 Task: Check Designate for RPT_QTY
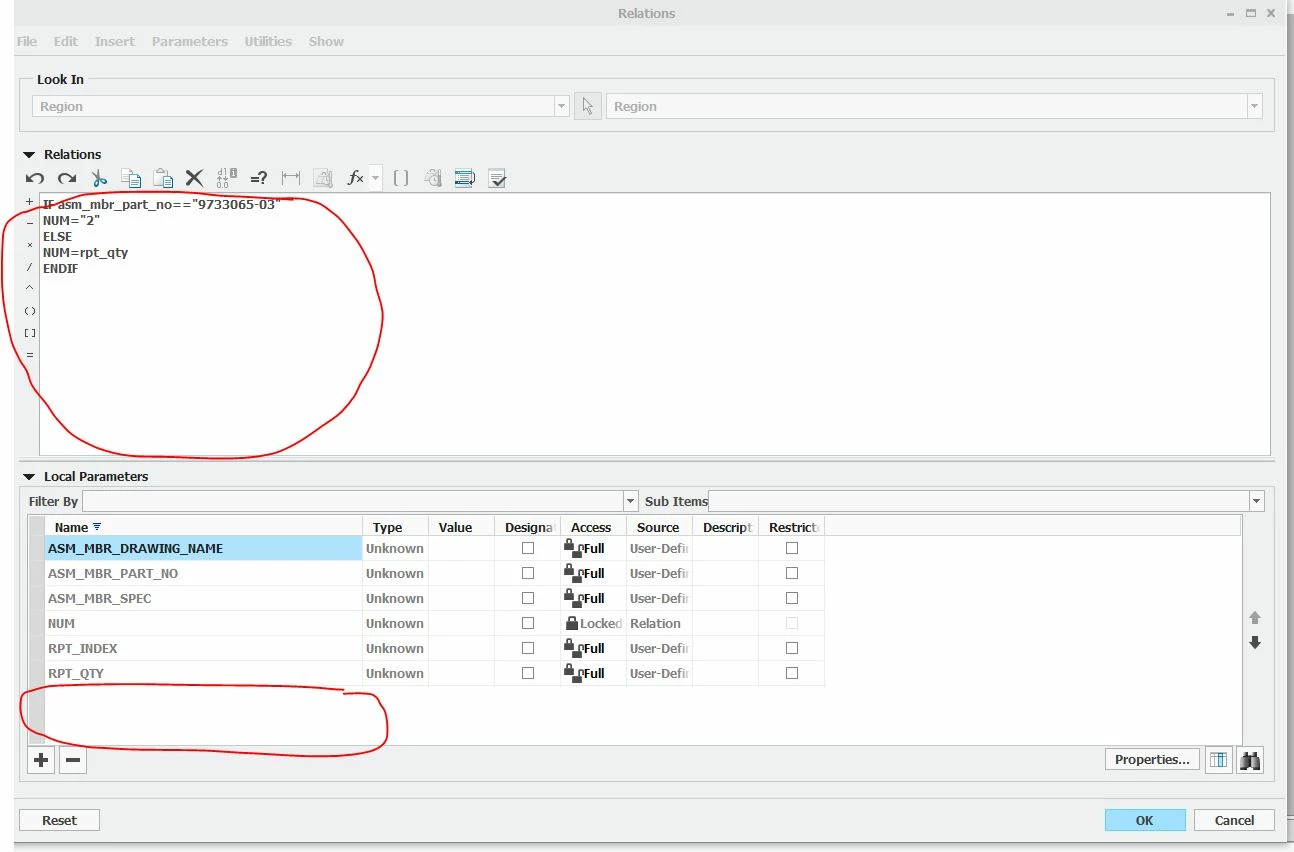(x=528, y=673)
